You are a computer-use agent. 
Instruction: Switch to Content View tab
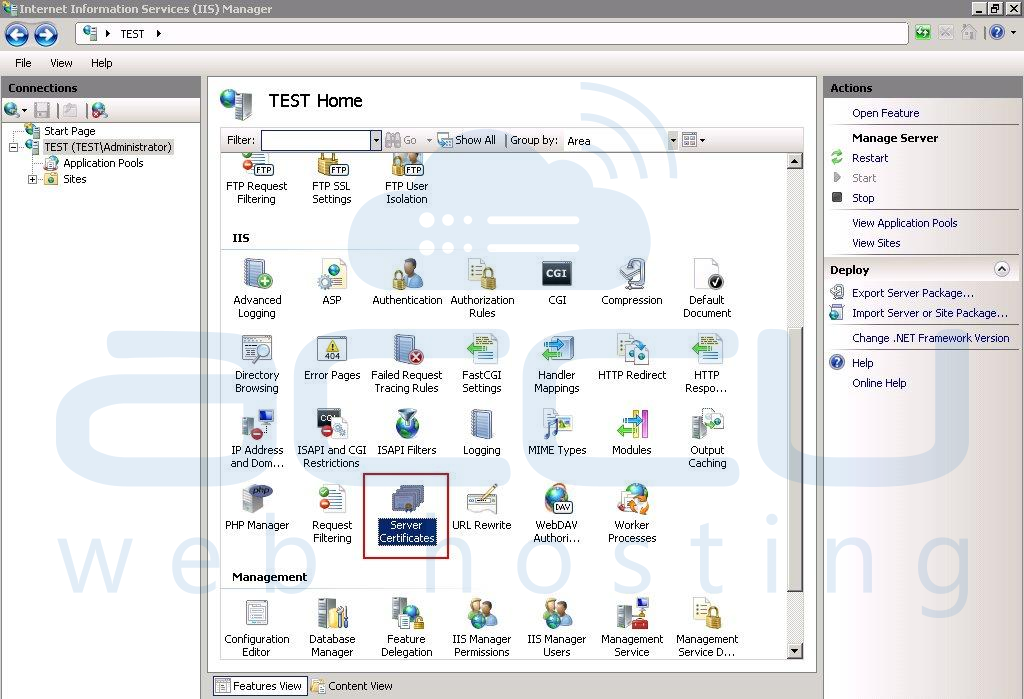coord(352,686)
